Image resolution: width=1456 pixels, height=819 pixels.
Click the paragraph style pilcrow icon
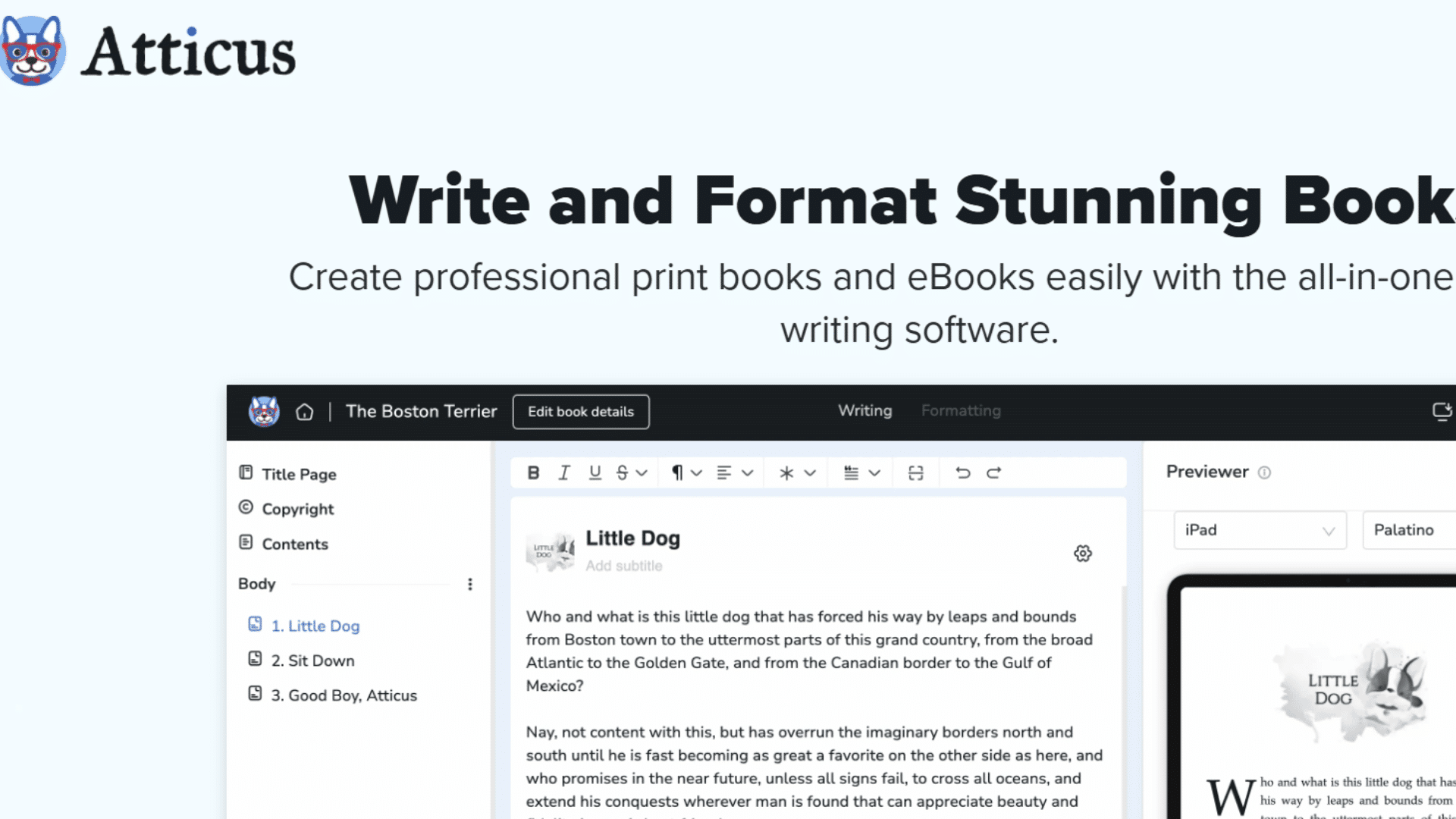click(677, 473)
